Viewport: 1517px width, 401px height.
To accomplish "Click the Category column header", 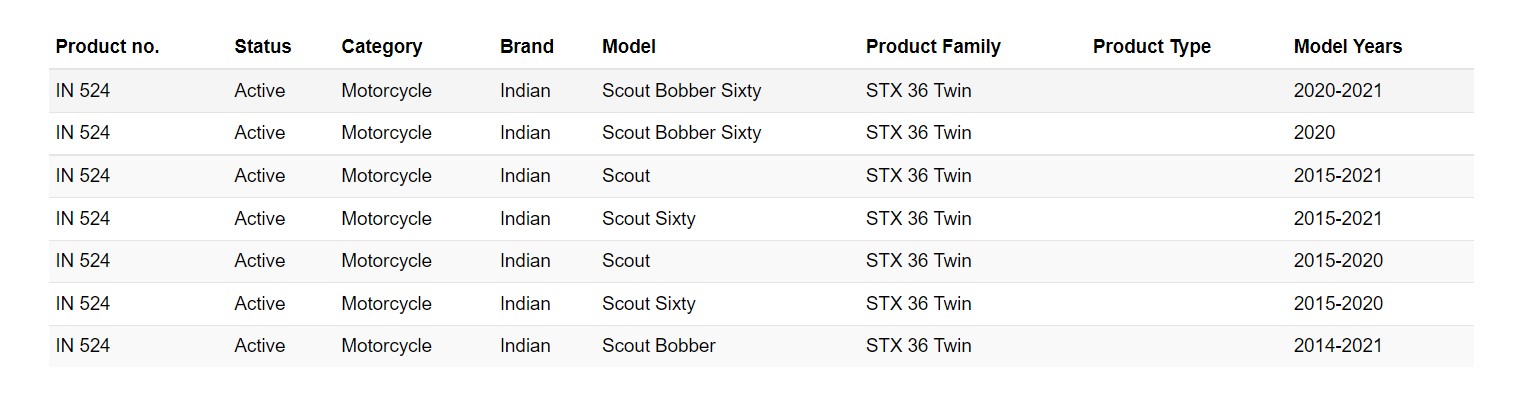I will tap(381, 47).
